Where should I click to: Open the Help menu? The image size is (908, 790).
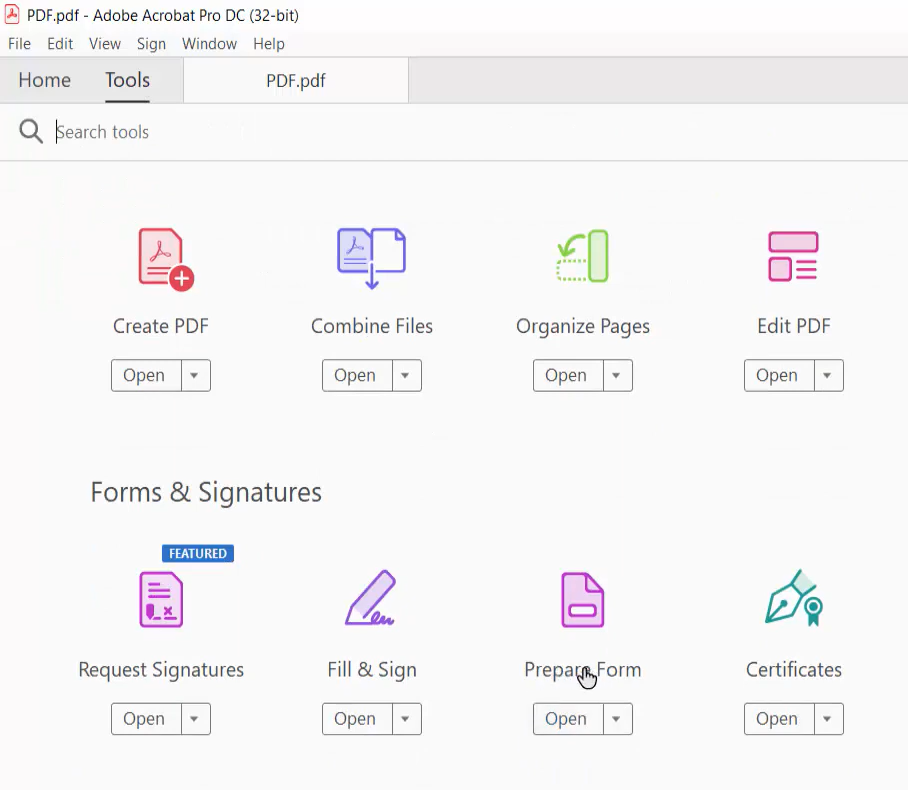point(269,44)
